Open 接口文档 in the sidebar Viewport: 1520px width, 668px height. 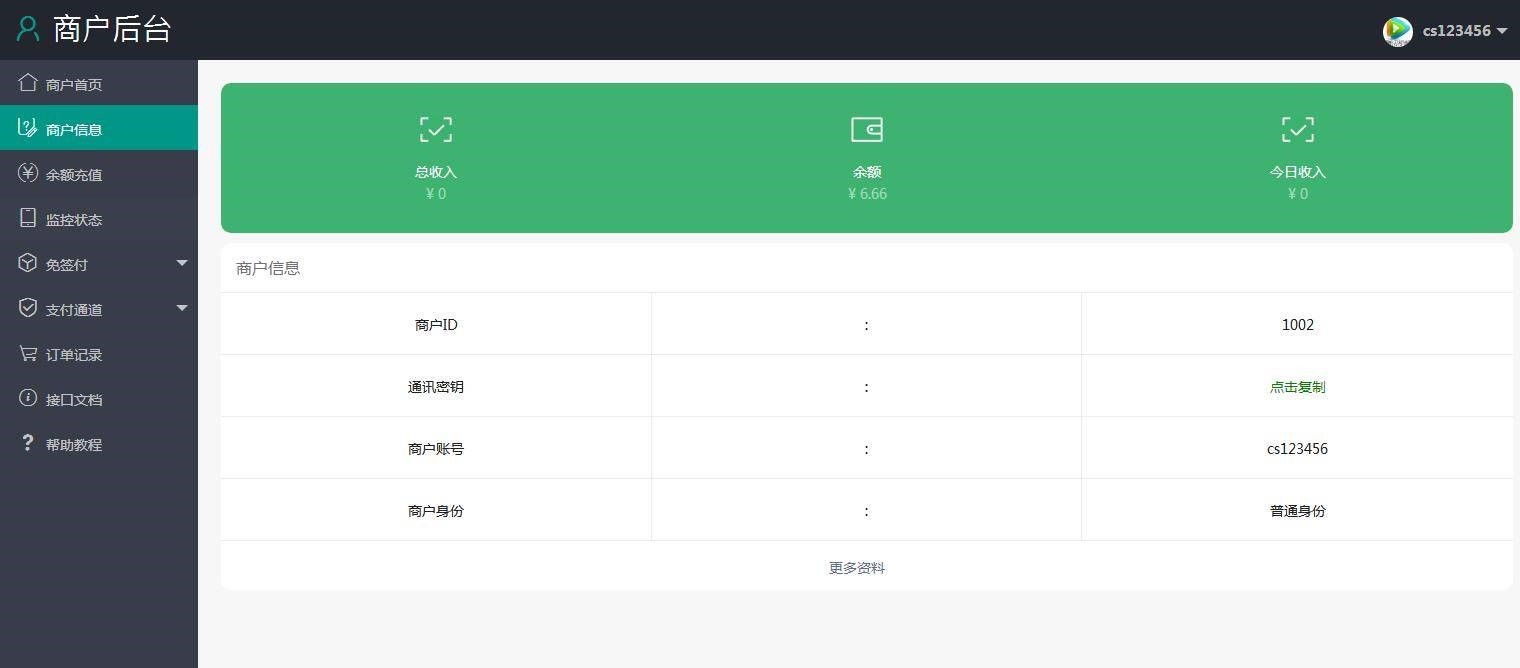coord(99,399)
